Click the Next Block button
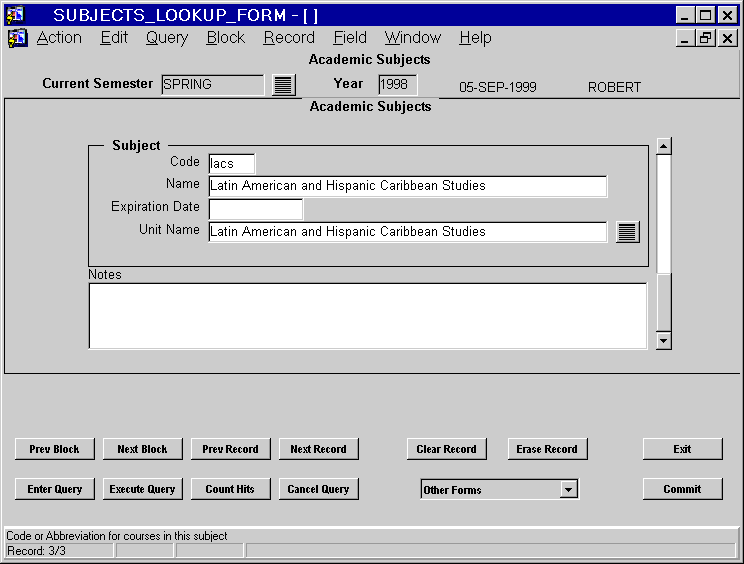 point(142,449)
